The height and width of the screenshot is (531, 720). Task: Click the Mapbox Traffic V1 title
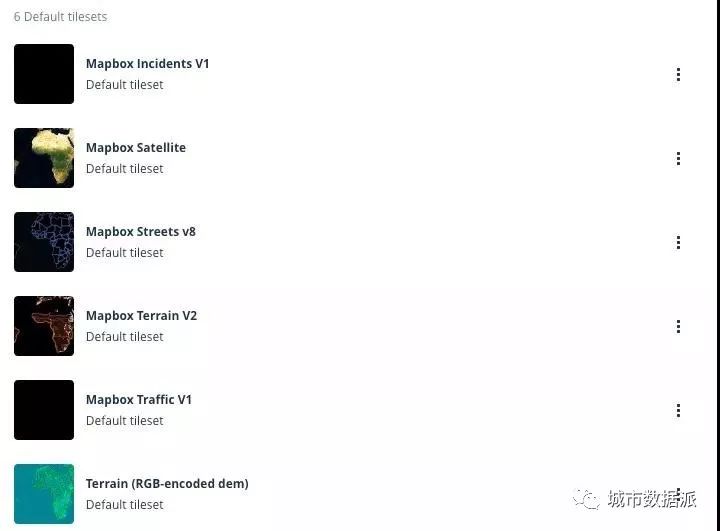point(138,400)
